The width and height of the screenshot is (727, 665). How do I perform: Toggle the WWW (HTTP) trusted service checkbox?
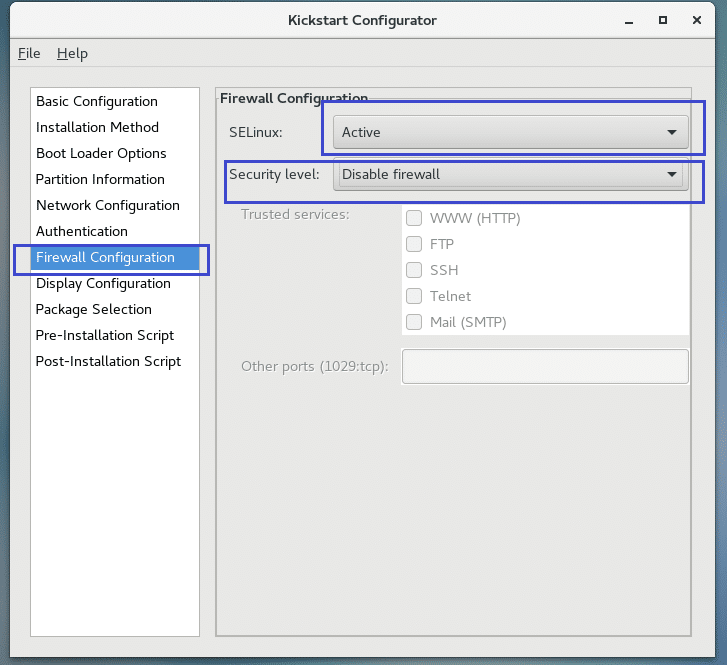(x=414, y=218)
